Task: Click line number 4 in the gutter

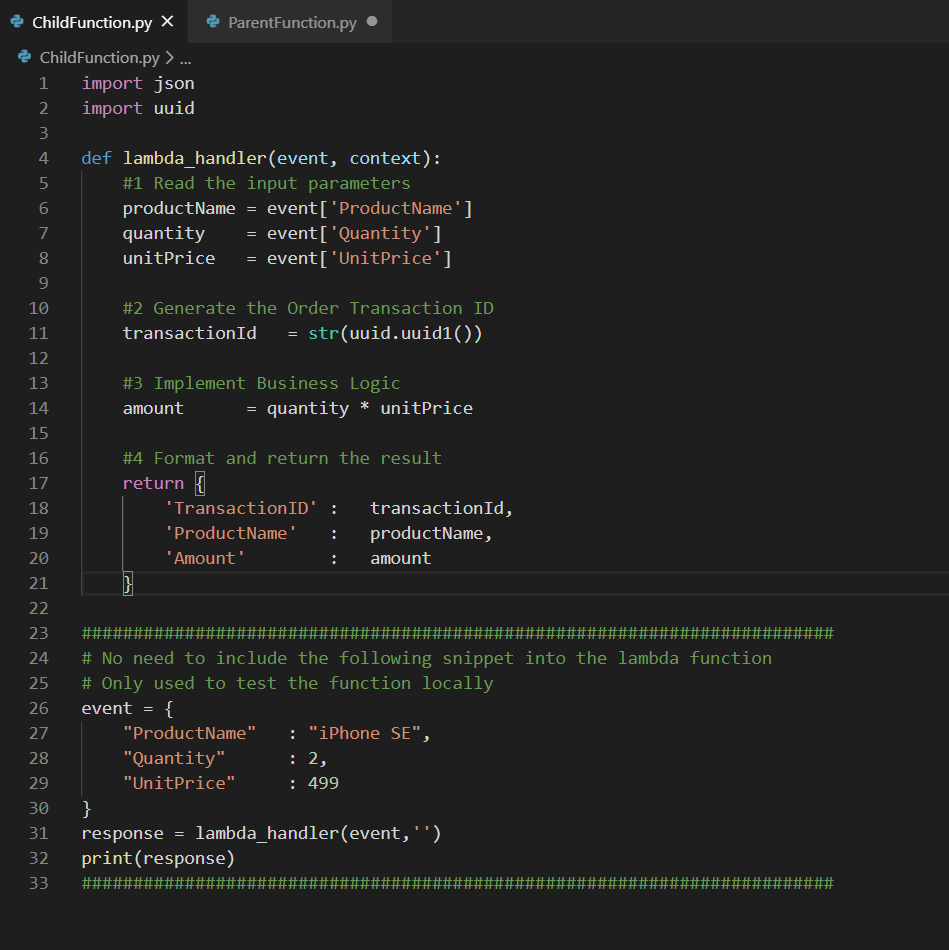Action: [x=43, y=157]
